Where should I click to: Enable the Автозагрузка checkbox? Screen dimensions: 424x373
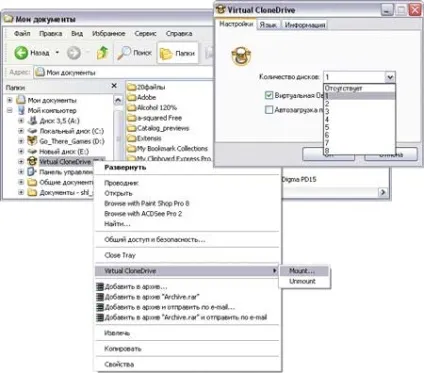[269, 110]
